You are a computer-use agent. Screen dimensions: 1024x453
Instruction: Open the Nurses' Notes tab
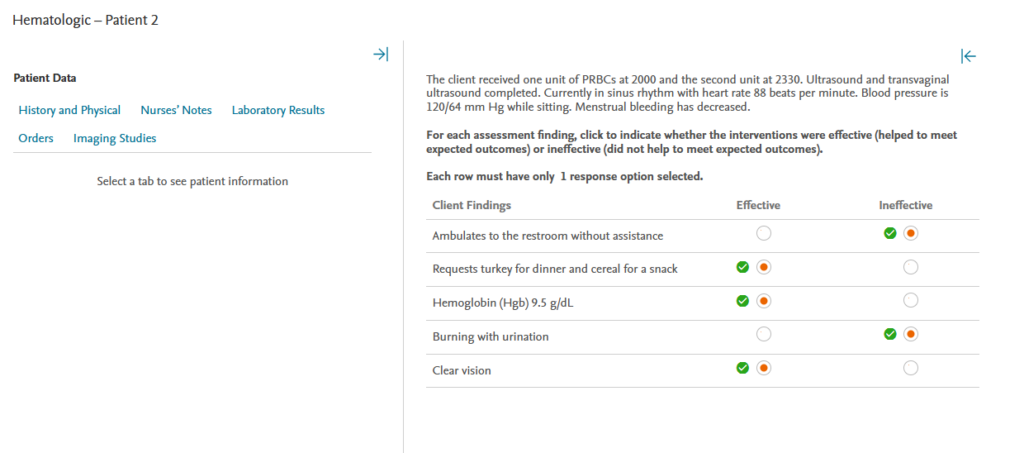(176, 110)
